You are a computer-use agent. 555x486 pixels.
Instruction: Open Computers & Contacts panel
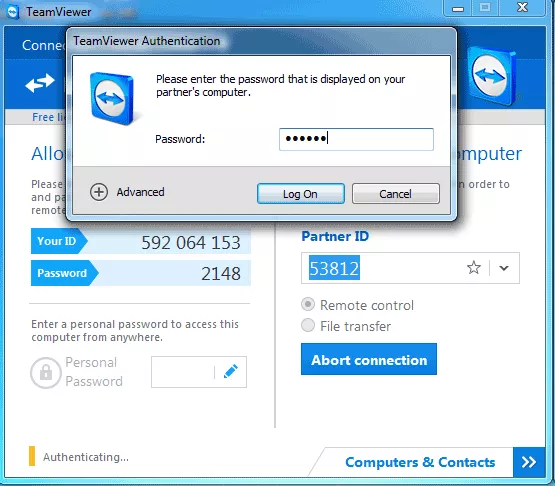coord(420,462)
